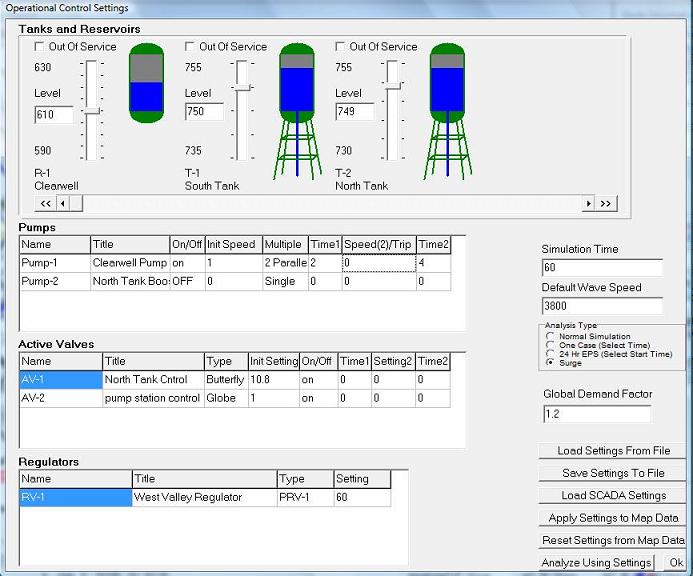Click the Simulation Time field
Screen dimensions: 693x576
[x=602, y=268]
